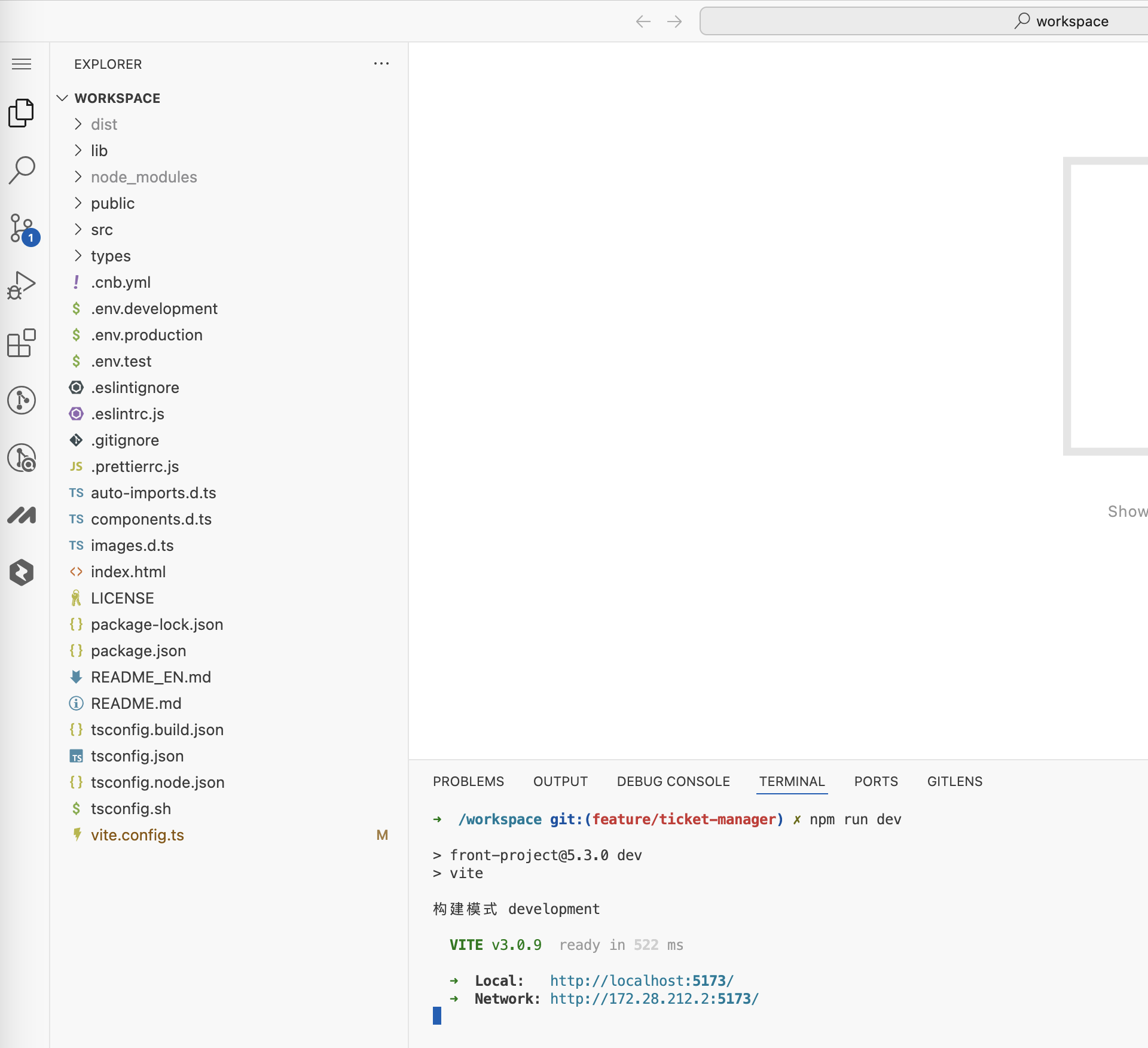This screenshot has width=1148, height=1048.
Task: Open the Extensions marketplace icon
Action: pyautogui.click(x=22, y=343)
